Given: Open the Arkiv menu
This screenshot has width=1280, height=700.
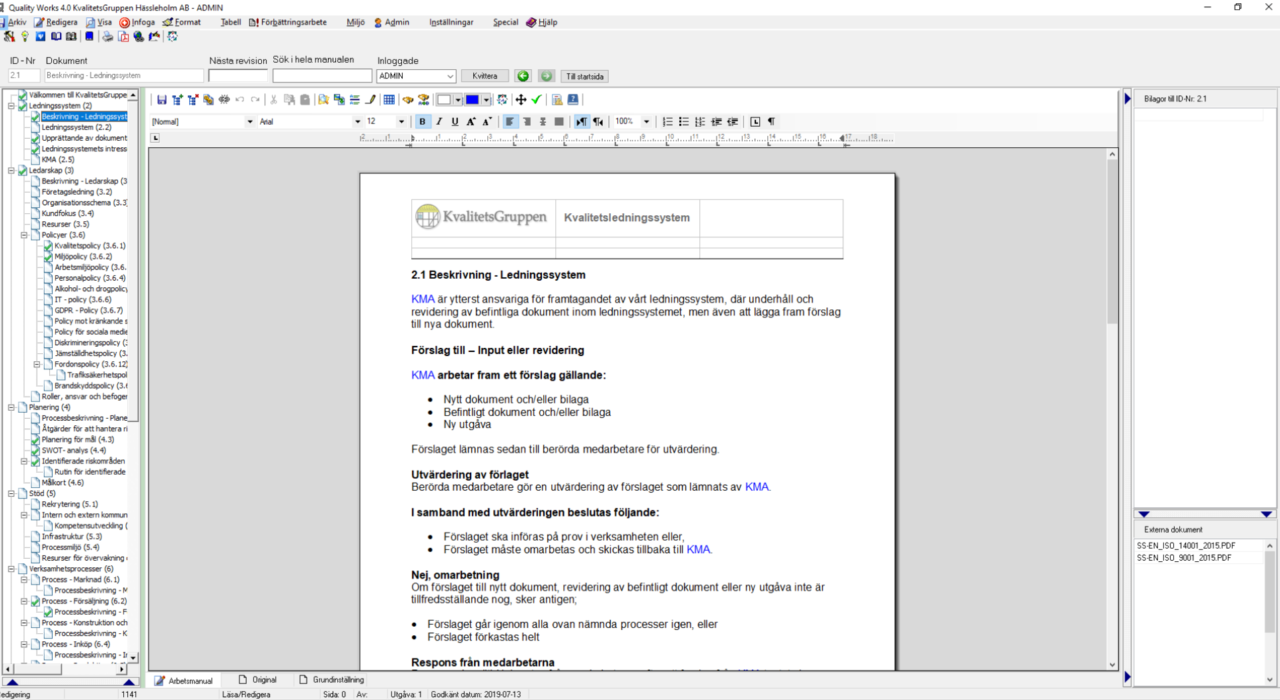Looking at the screenshot, I should [17, 22].
